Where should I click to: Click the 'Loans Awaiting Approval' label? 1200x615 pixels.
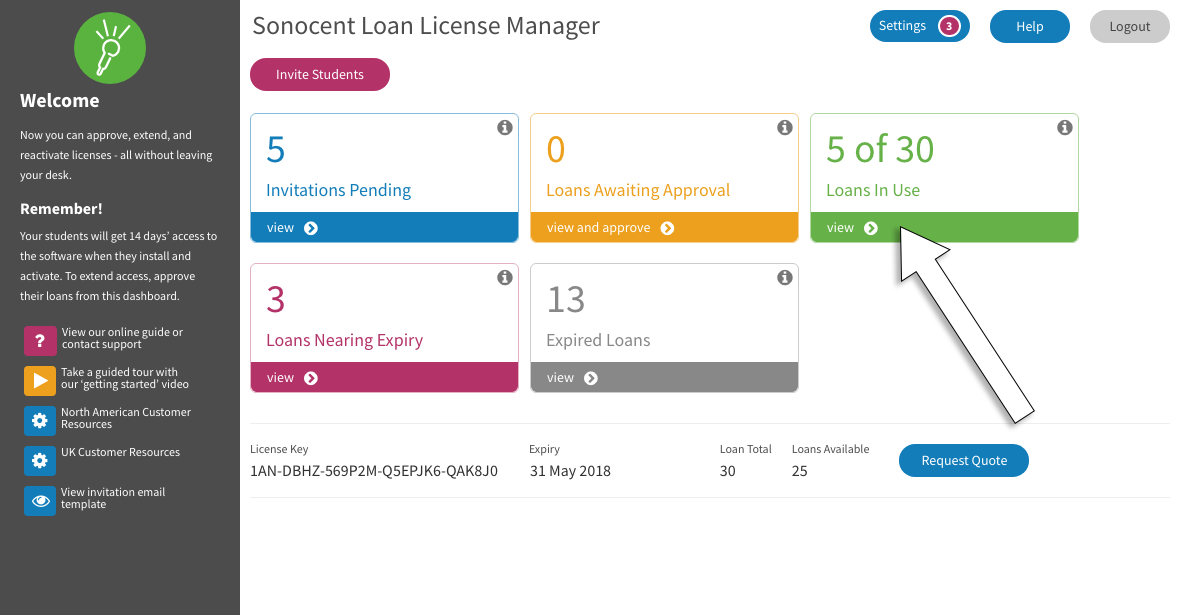click(638, 190)
